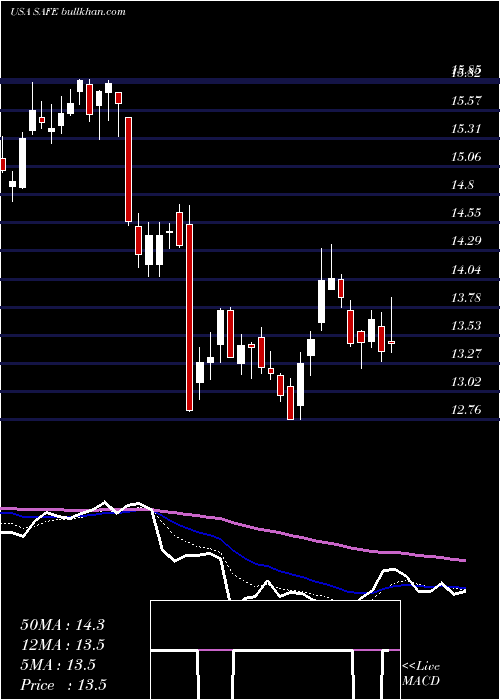Screen dimensions: 500x700
Task: Select the 13.53 price axis label
Action: [466, 325]
